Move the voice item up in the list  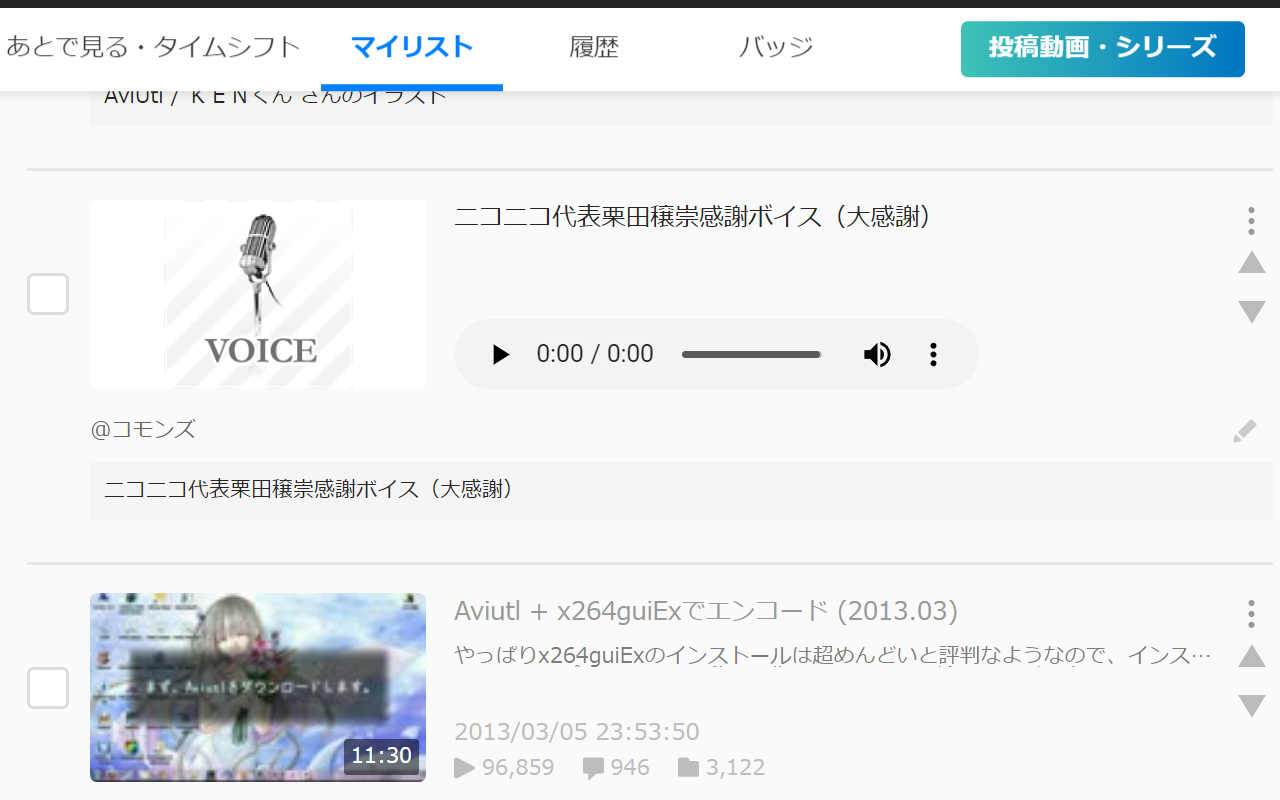point(1251,262)
